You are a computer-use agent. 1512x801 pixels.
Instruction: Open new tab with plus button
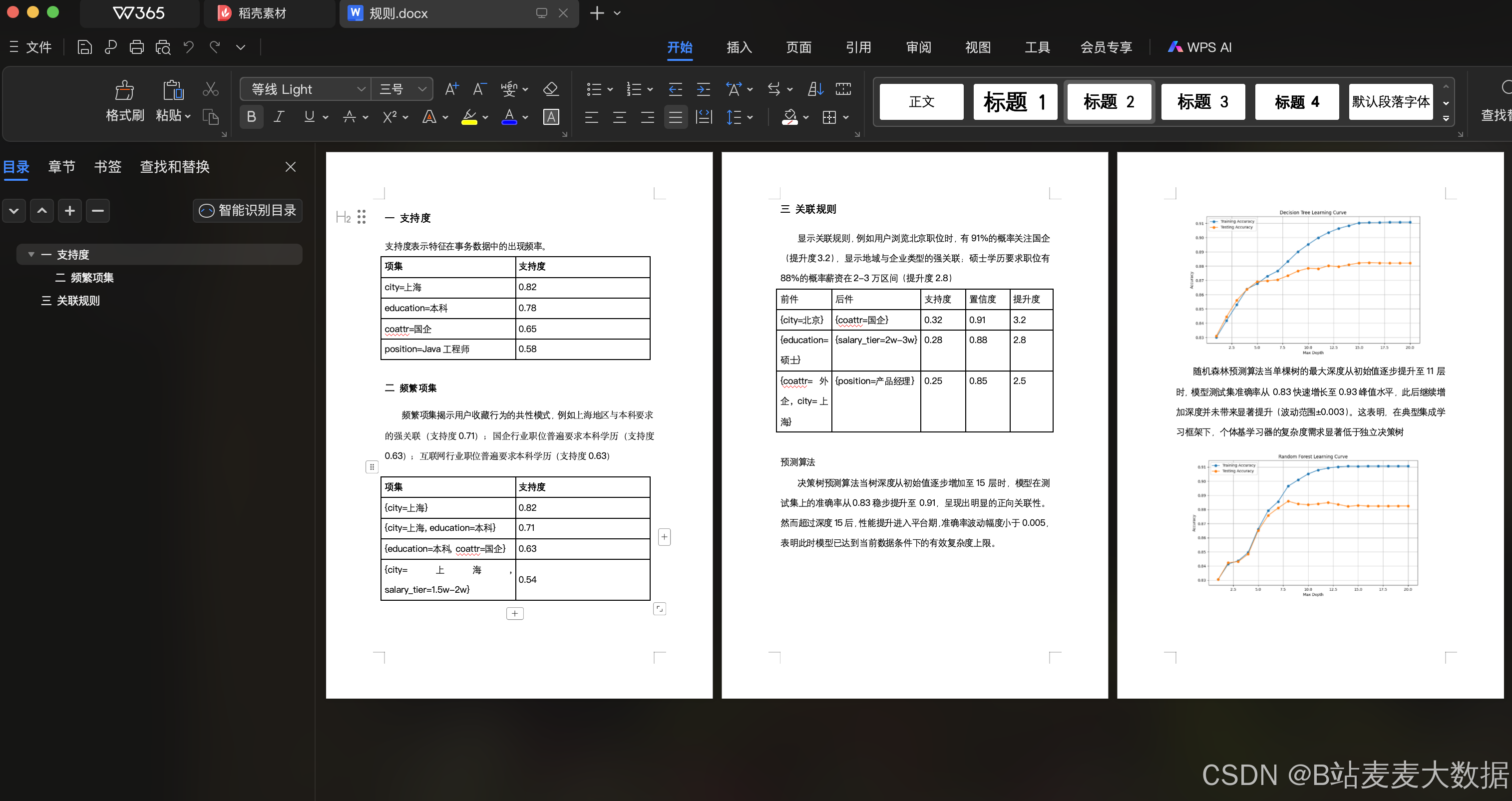click(596, 13)
